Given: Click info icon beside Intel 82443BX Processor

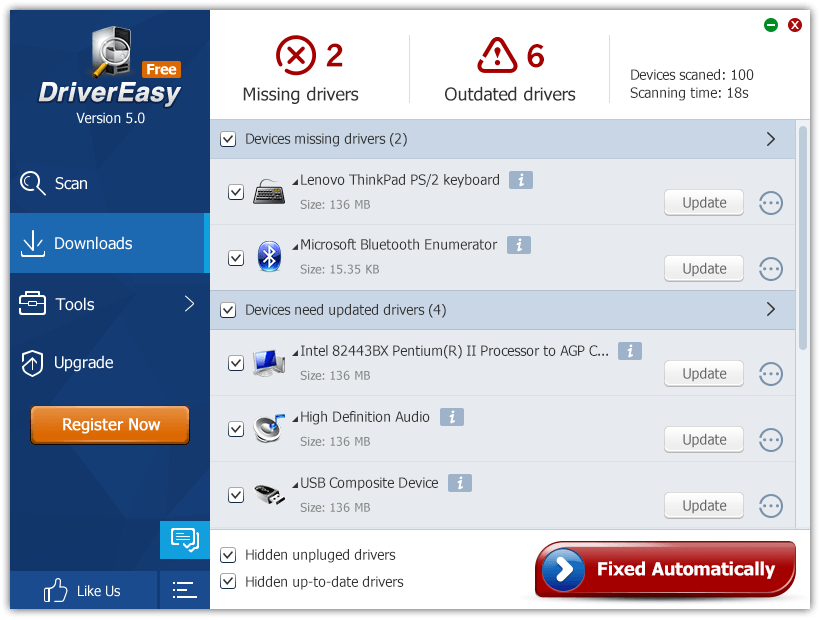Looking at the screenshot, I should click(629, 351).
